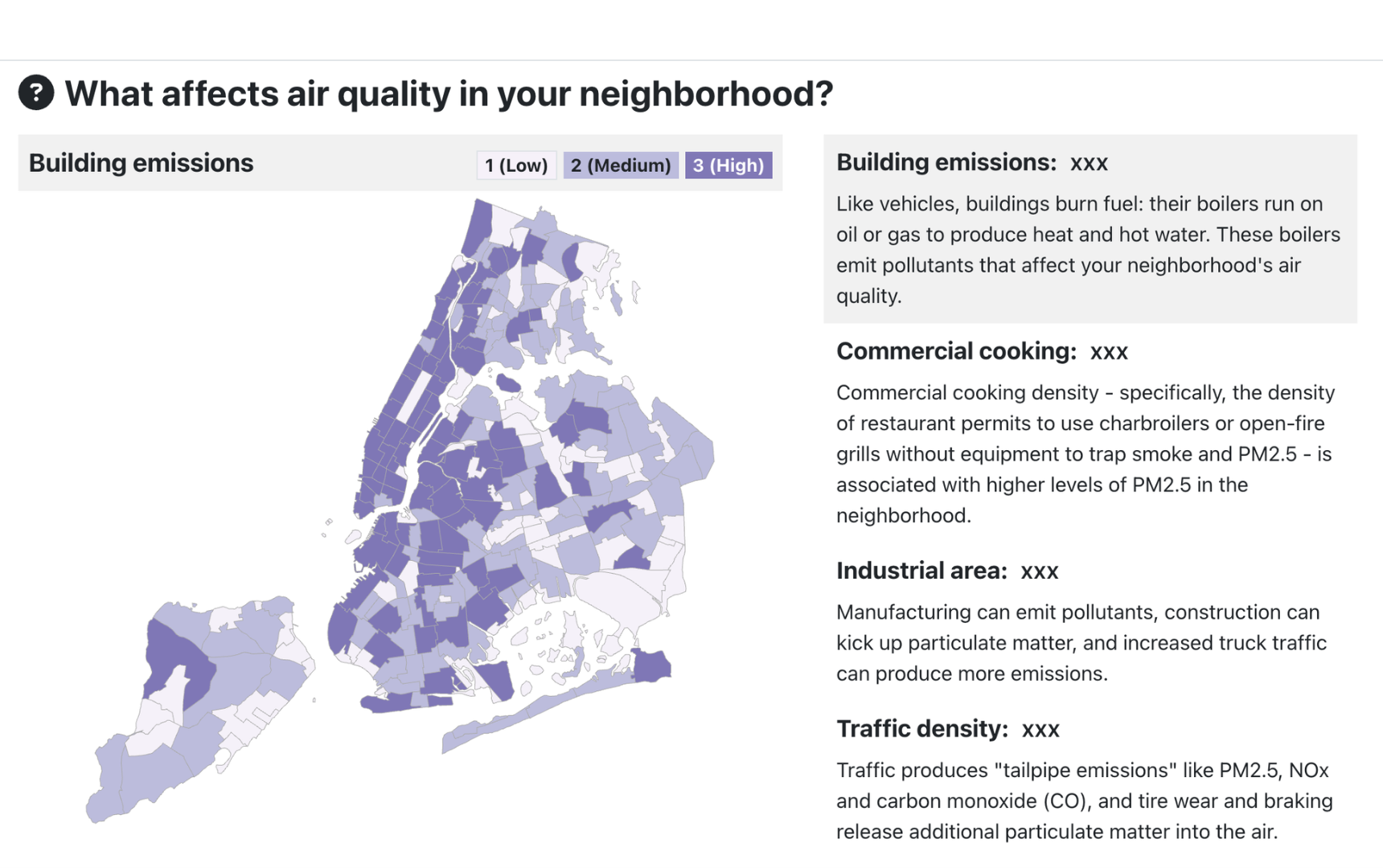Select the Industrial area factor
This screenshot has width=1383, height=868.
coord(921,571)
